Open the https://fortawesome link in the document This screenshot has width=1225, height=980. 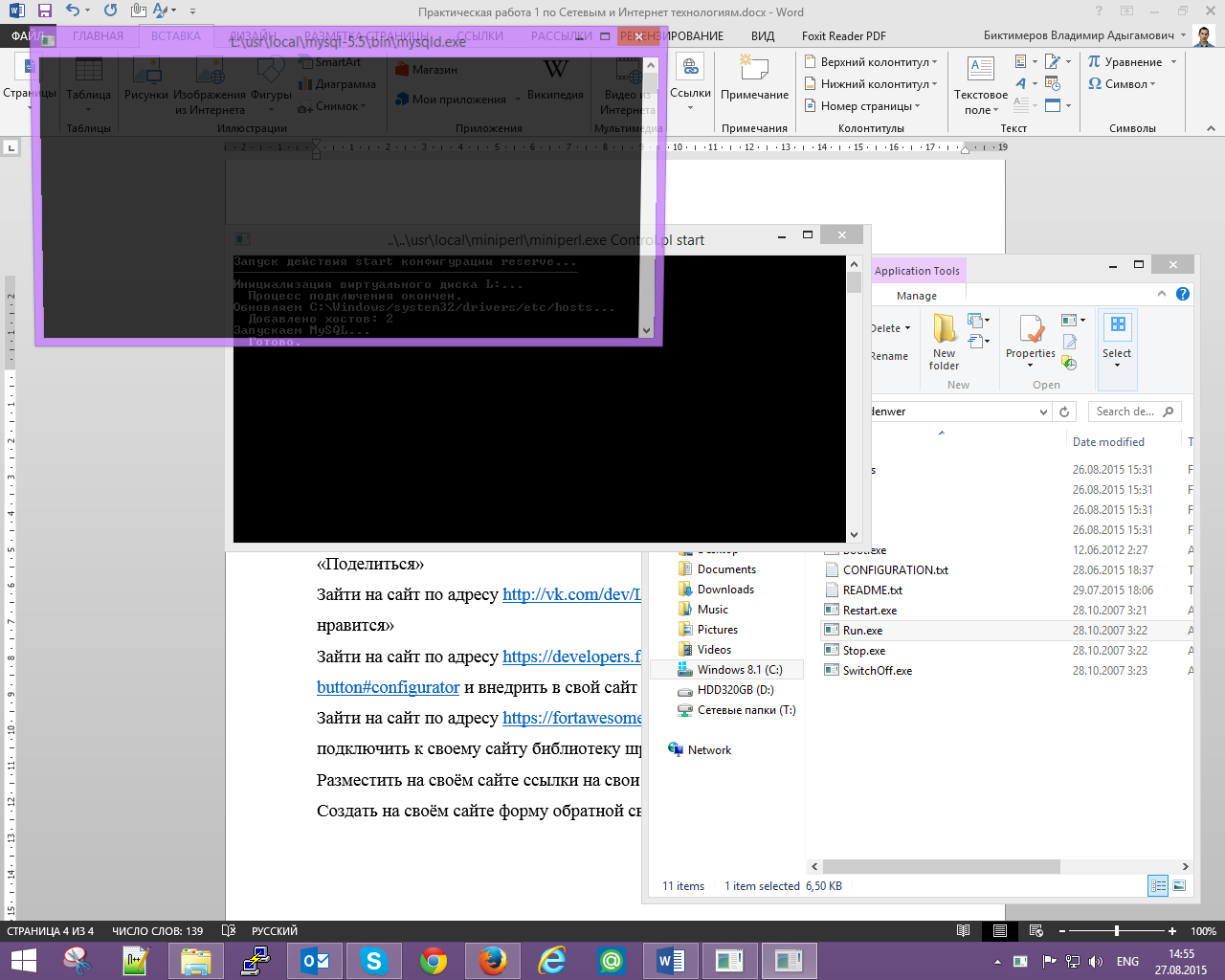pos(571,718)
